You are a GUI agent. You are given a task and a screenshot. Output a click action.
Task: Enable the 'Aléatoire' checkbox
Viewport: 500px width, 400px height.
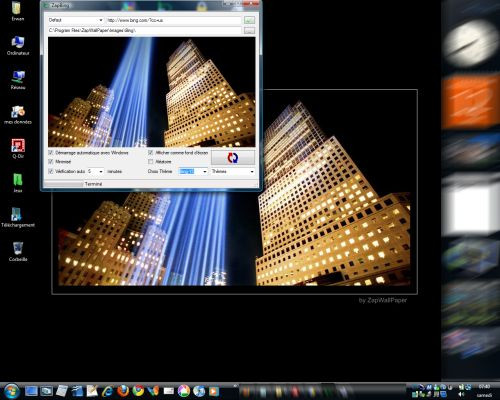tap(150, 161)
